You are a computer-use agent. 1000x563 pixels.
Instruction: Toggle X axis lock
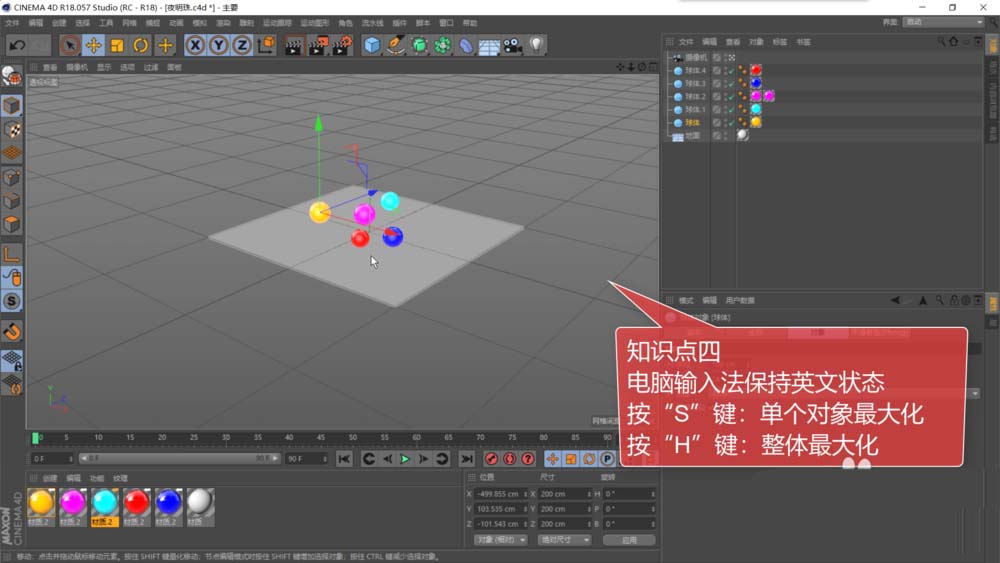tap(195, 45)
